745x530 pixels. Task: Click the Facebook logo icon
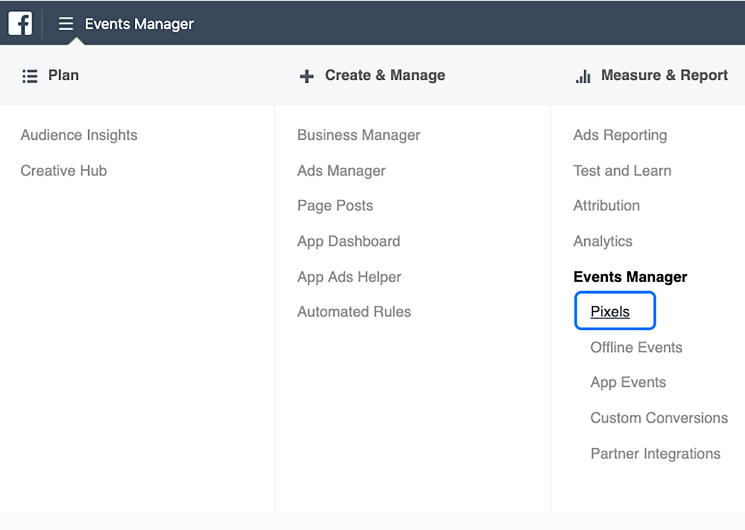point(20,23)
